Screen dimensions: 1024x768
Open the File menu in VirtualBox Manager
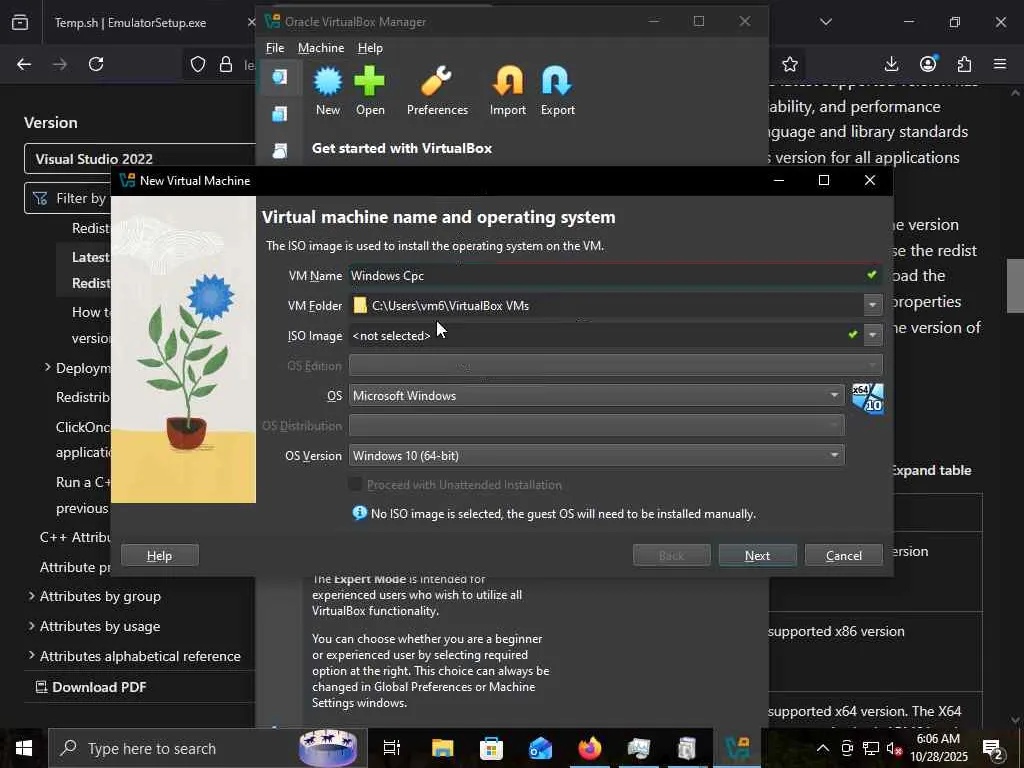pyautogui.click(x=275, y=48)
